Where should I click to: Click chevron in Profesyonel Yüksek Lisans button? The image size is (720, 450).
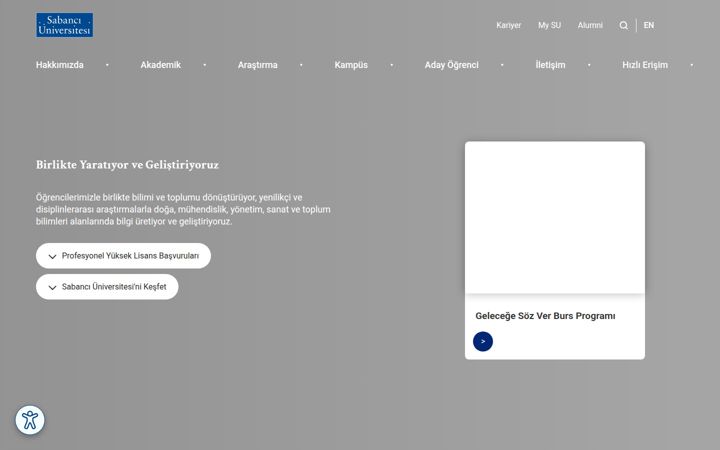pos(52,256)
